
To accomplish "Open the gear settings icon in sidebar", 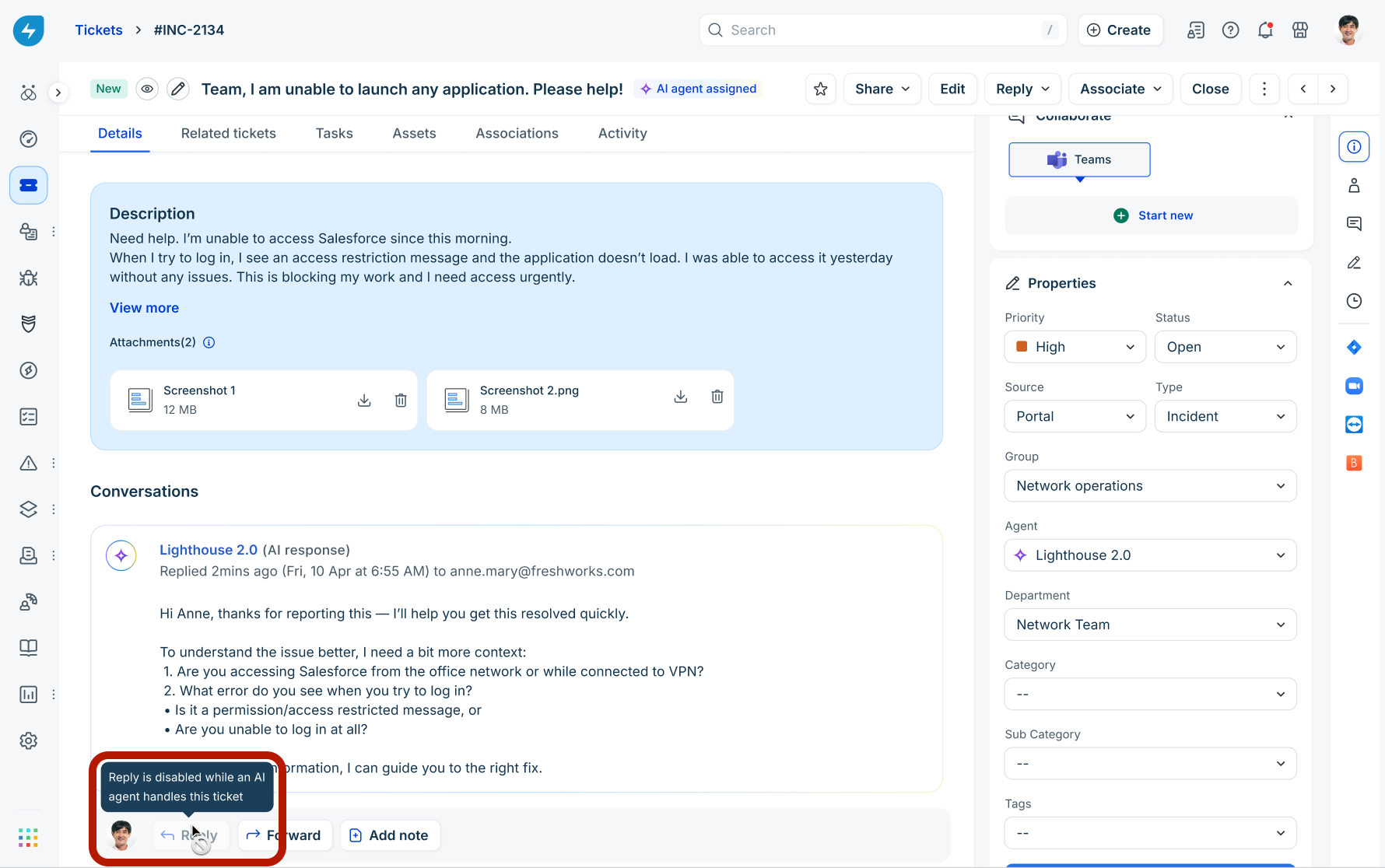I will click(29, 740).
